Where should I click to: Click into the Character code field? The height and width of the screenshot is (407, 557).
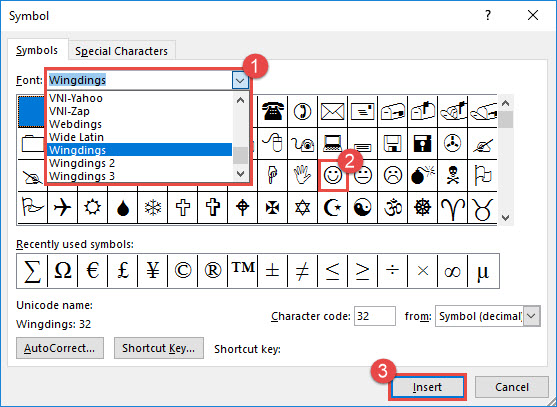(374, 316)
